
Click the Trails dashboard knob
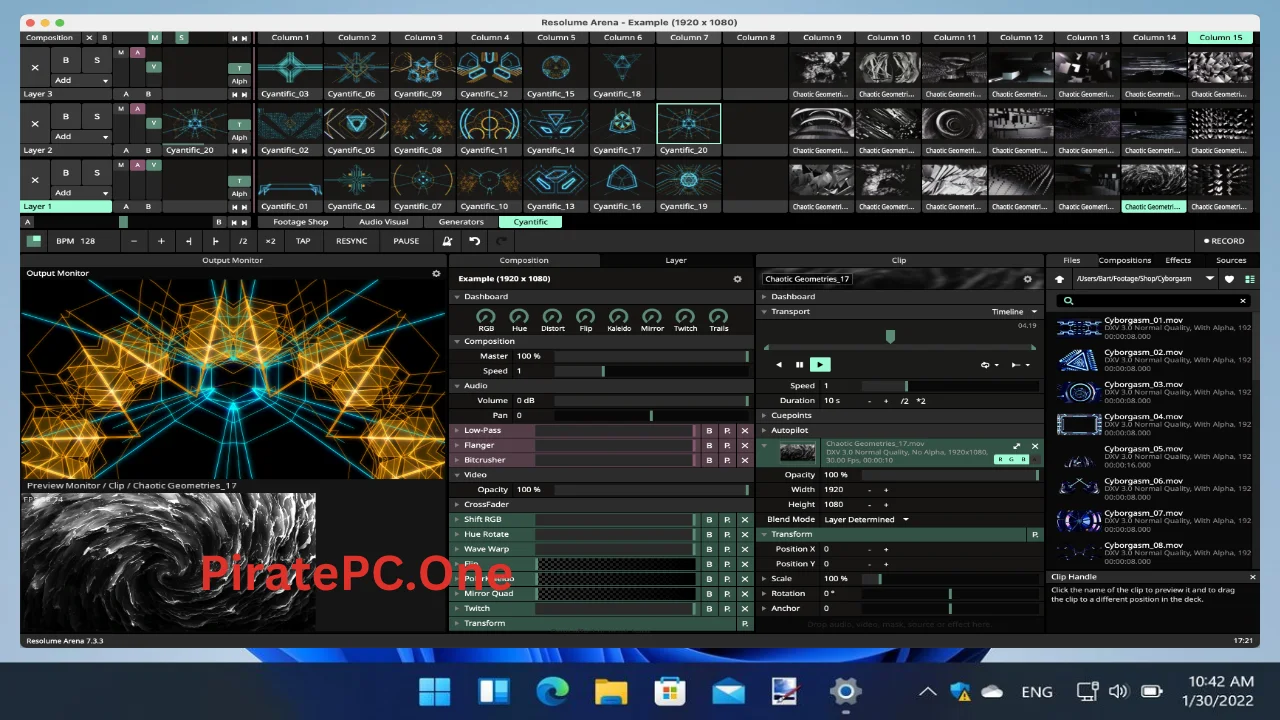pos(719,316)
